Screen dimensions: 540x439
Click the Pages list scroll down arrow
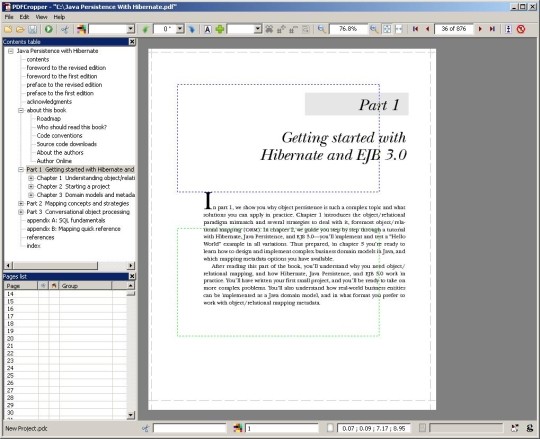[x=131, y=415]
